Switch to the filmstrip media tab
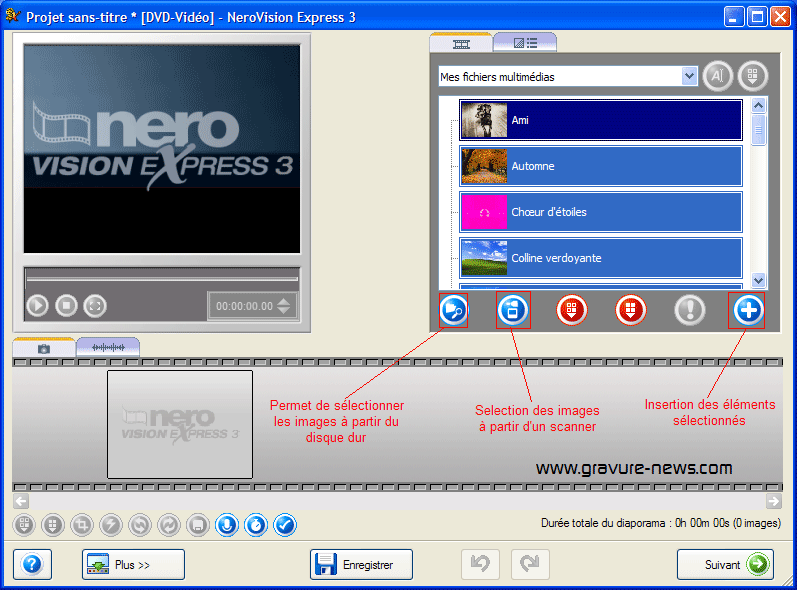The width and height of the screenshot is (797, 590). click(461, 44)
